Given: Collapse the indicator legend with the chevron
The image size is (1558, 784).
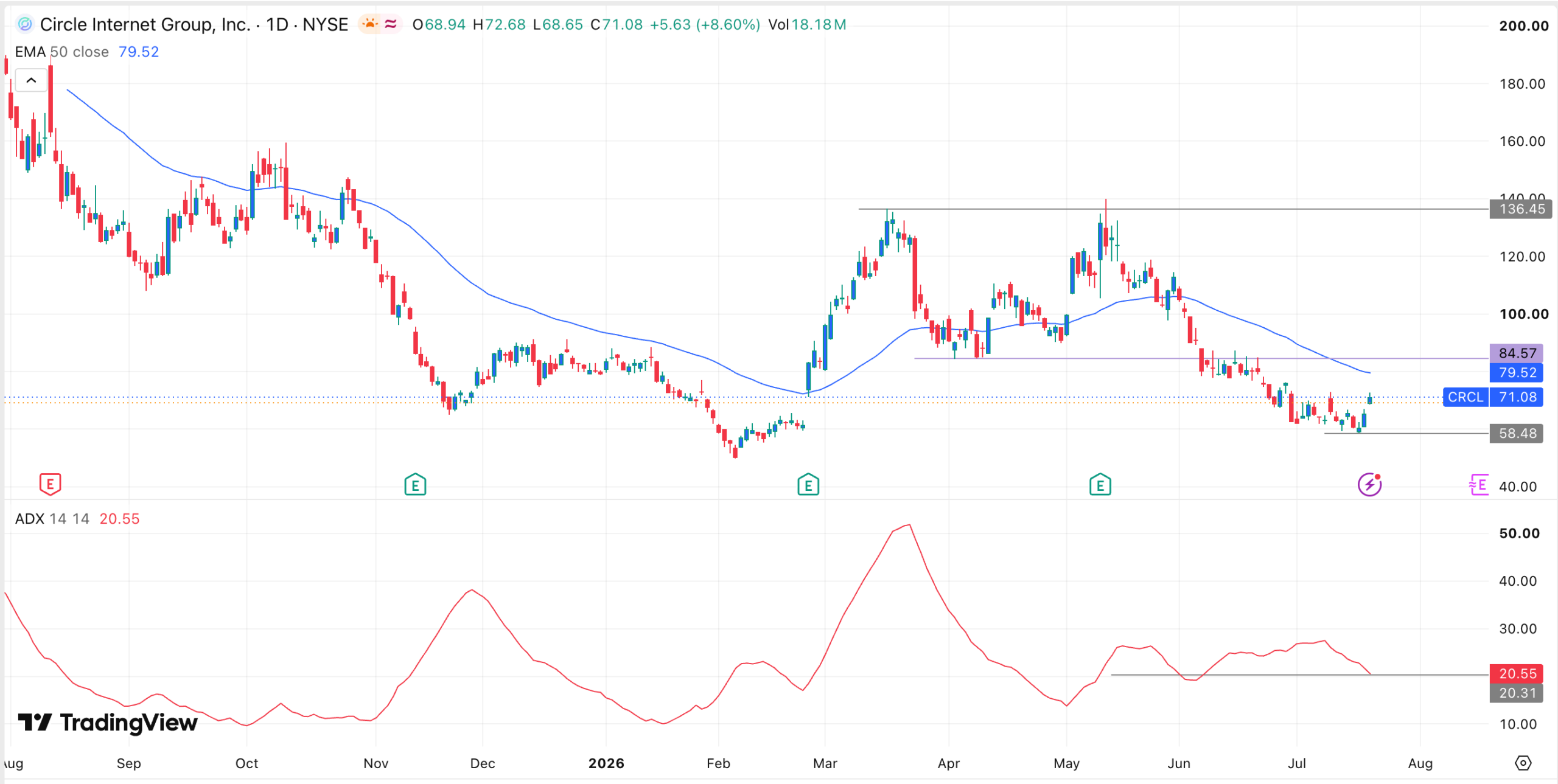Looking at the screenshot, I should coord(31,80).
